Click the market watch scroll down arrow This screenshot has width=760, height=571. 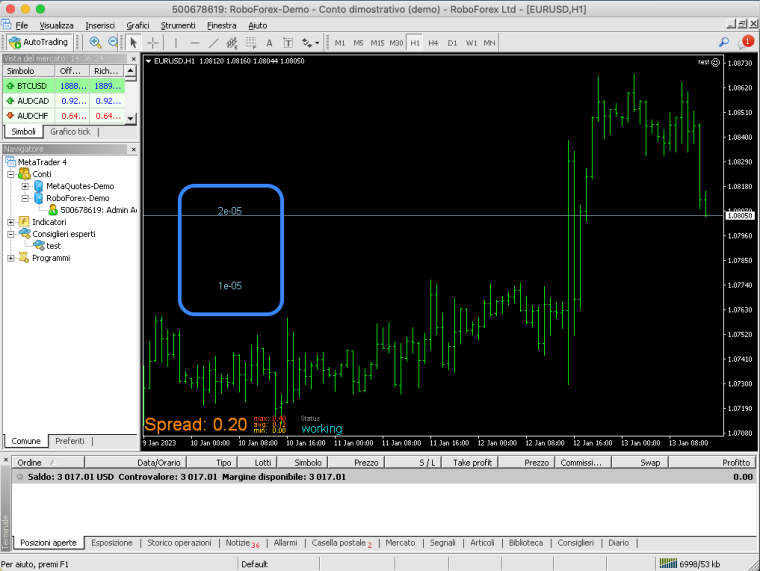[x=130, y=118]
